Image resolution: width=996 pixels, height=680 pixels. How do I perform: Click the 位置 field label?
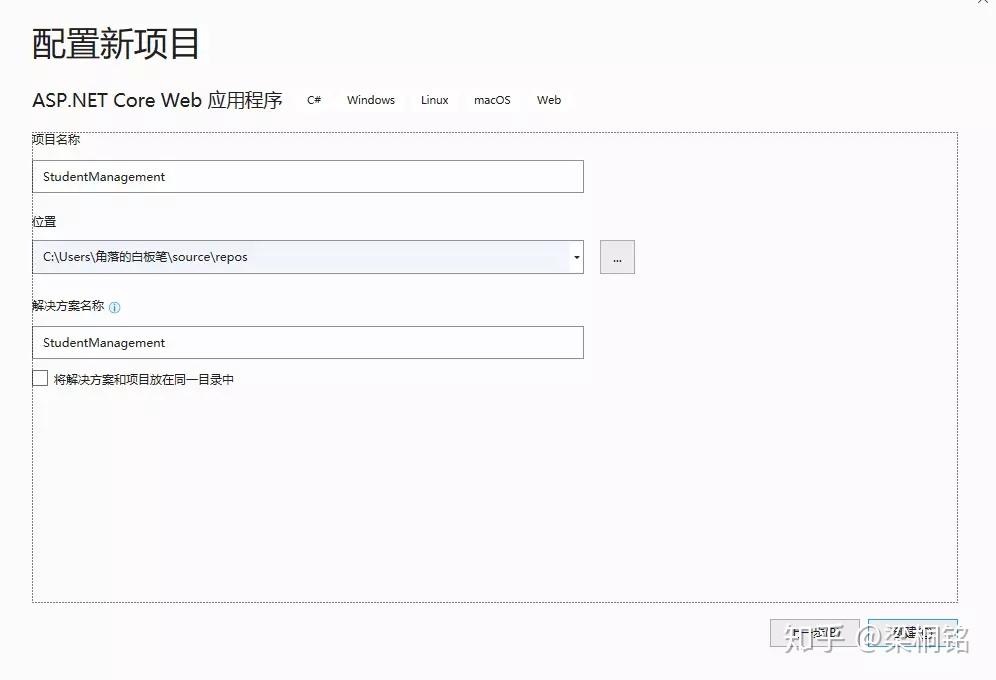pos(44,222)
